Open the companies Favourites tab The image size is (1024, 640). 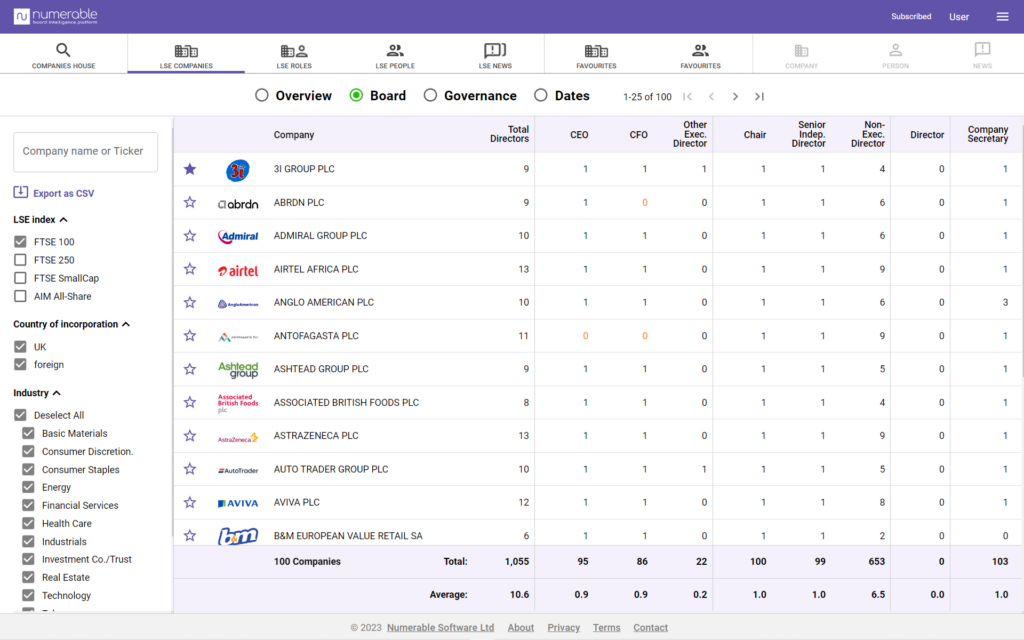click(x=596, y=55)
